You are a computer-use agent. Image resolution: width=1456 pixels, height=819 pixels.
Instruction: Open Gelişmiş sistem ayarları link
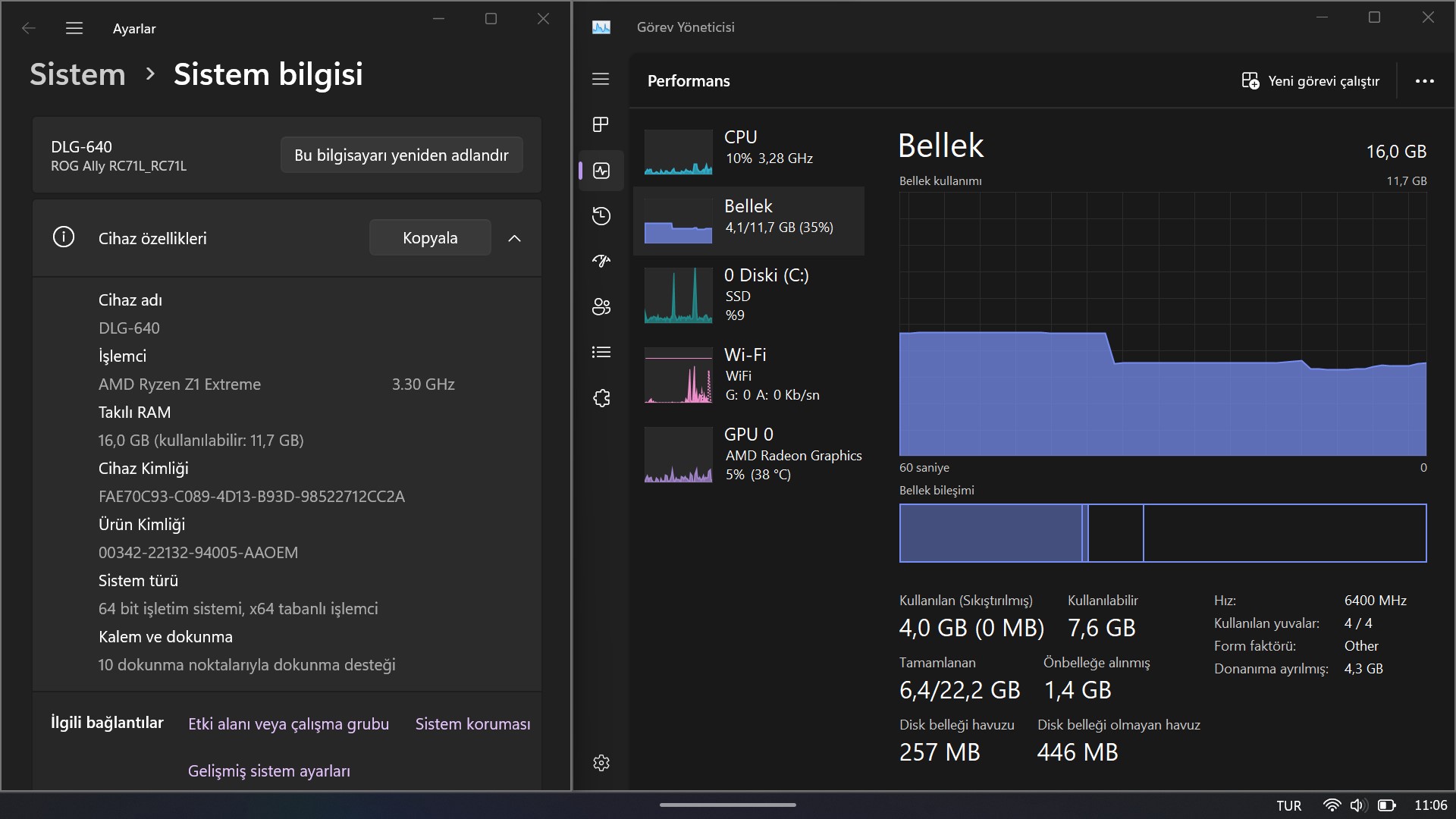click(269, 771)
